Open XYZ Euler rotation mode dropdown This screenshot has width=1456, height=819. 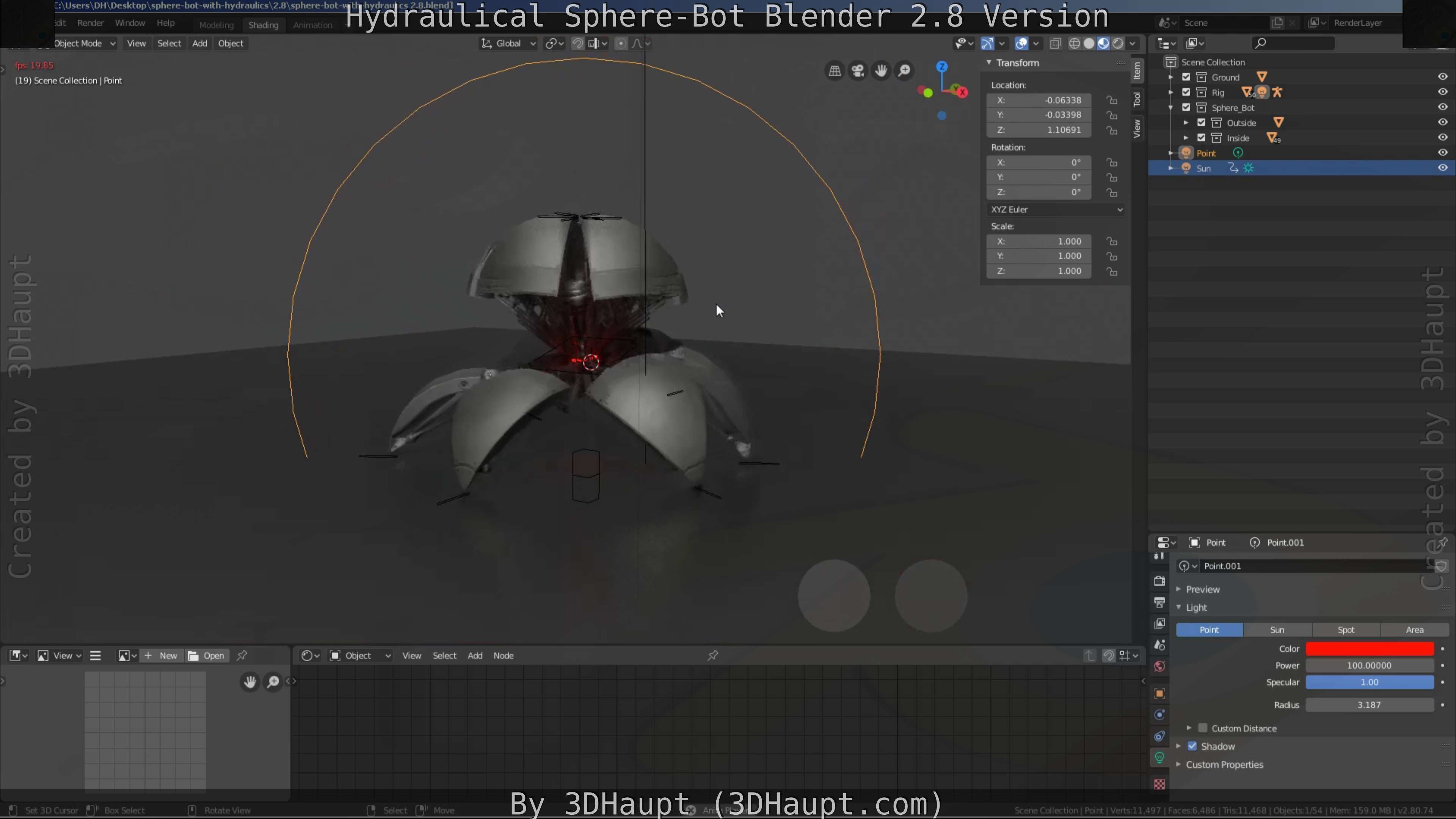pyautogui.click(x=1056, y=209)
